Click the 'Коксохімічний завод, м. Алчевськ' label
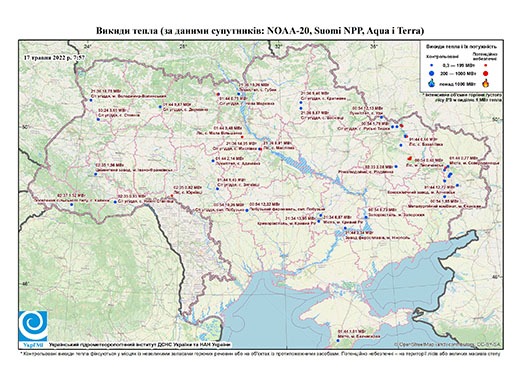The image size is (520, 368). tap(421, 192)
